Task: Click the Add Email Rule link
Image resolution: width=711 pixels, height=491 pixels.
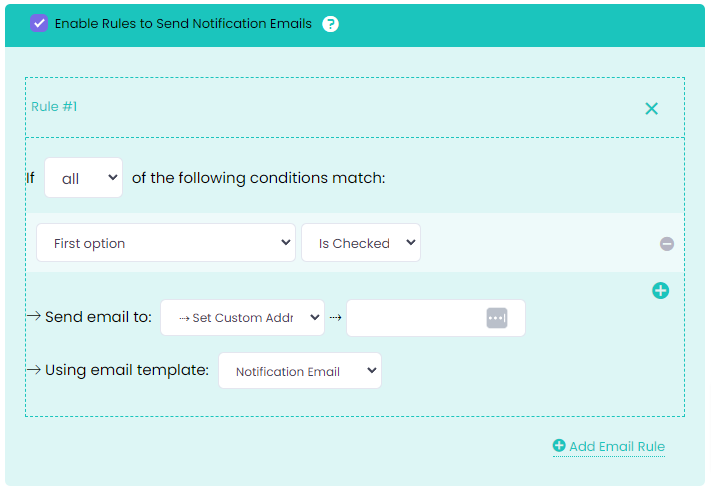Action: click(616, 447)
